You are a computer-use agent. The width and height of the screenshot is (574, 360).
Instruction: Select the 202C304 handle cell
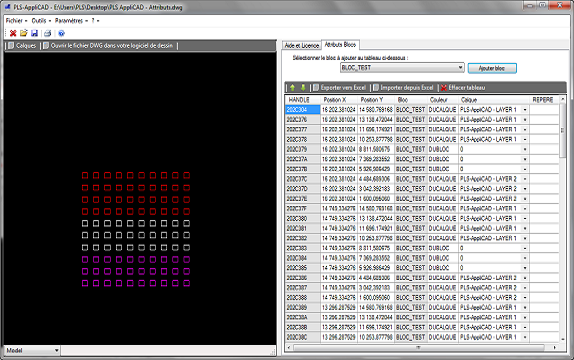click(x=302, y=110)
